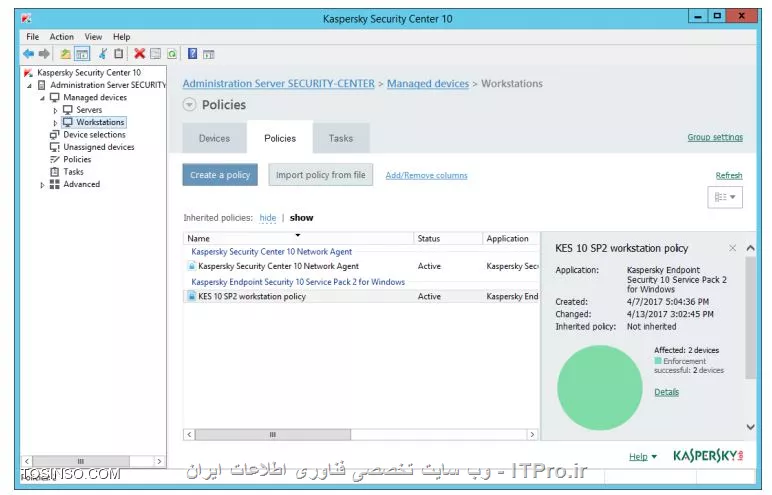Open the Action menu
772x495 pixels.
62,37
